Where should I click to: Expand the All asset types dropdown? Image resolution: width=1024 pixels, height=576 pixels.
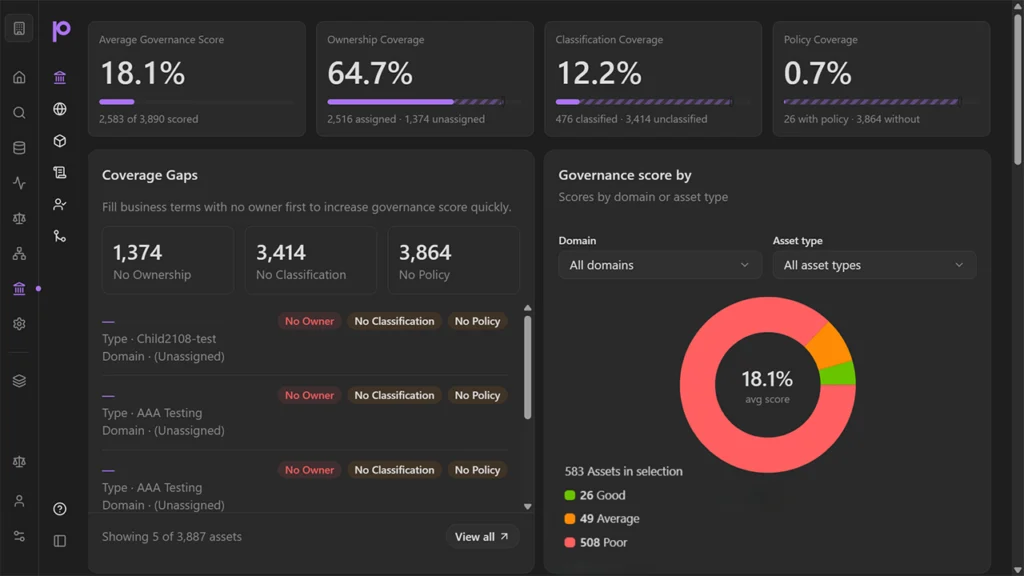coord(874,265)
